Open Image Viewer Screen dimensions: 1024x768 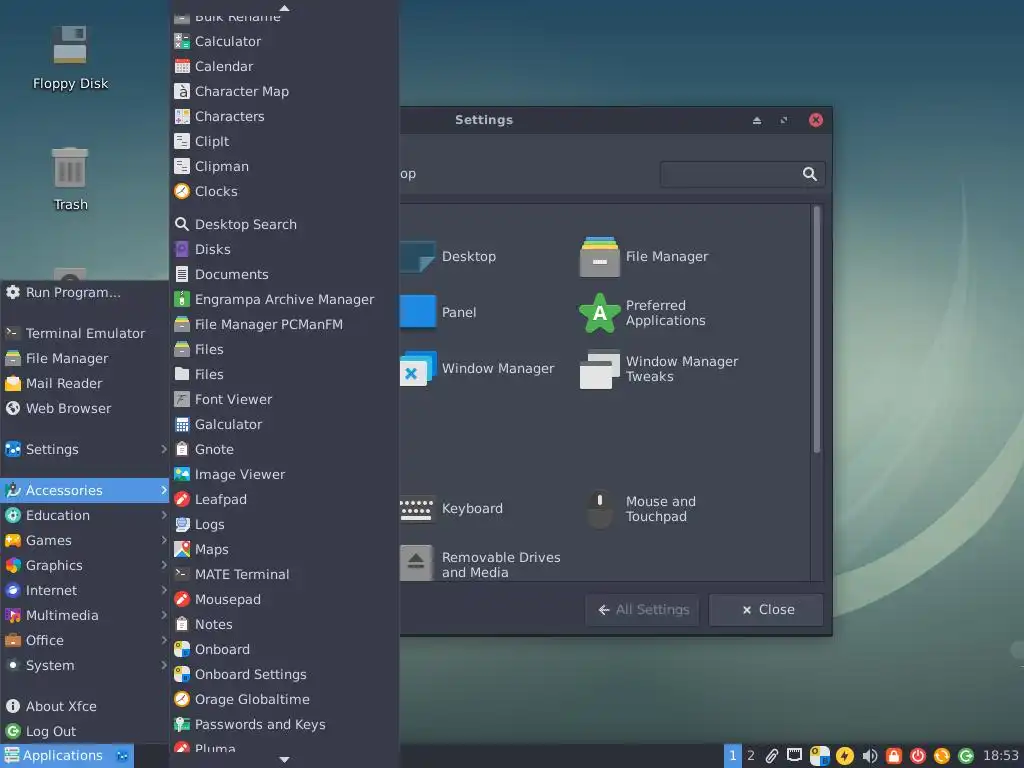click(284, 474)
